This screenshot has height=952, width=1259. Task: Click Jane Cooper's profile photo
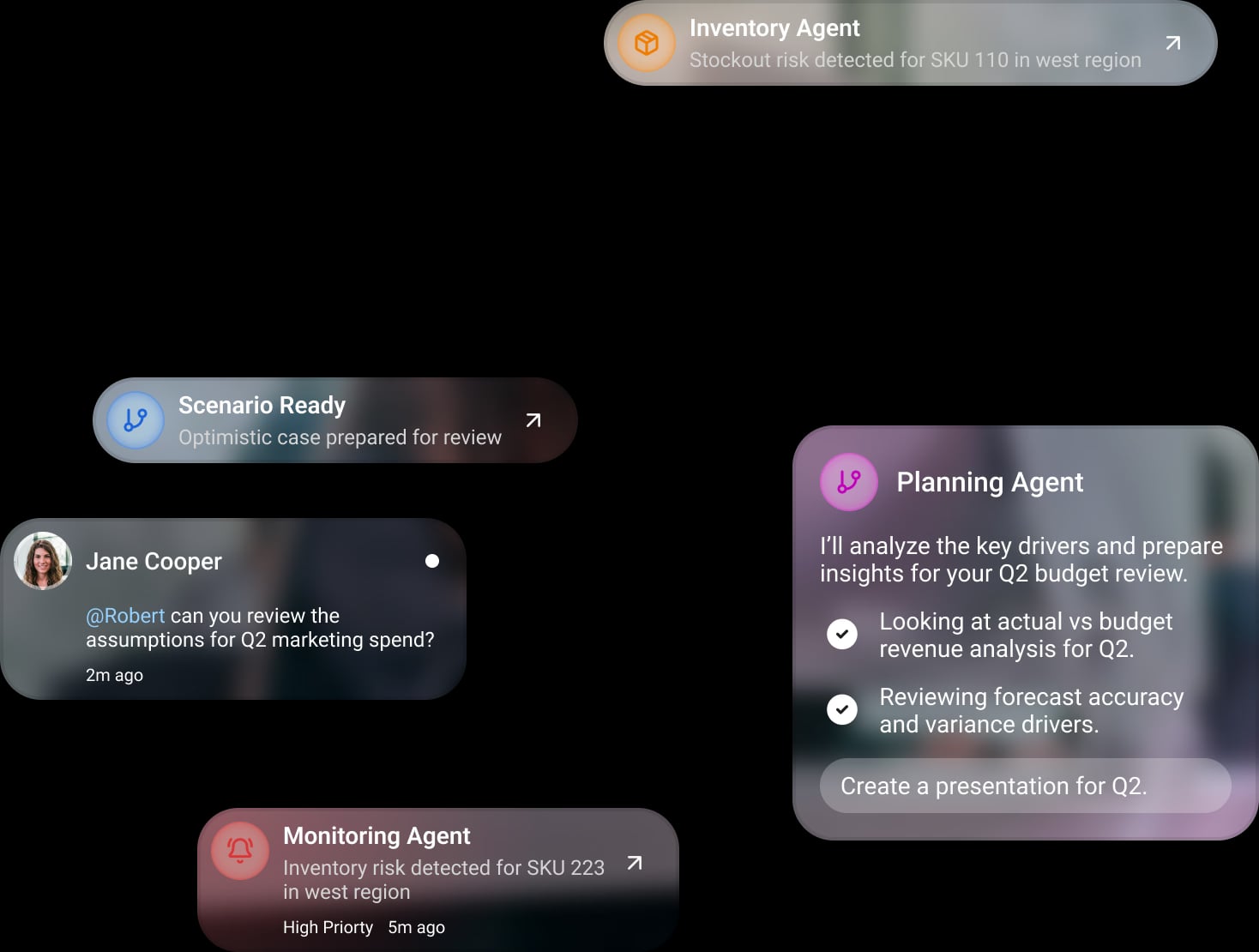pos(43,561)
